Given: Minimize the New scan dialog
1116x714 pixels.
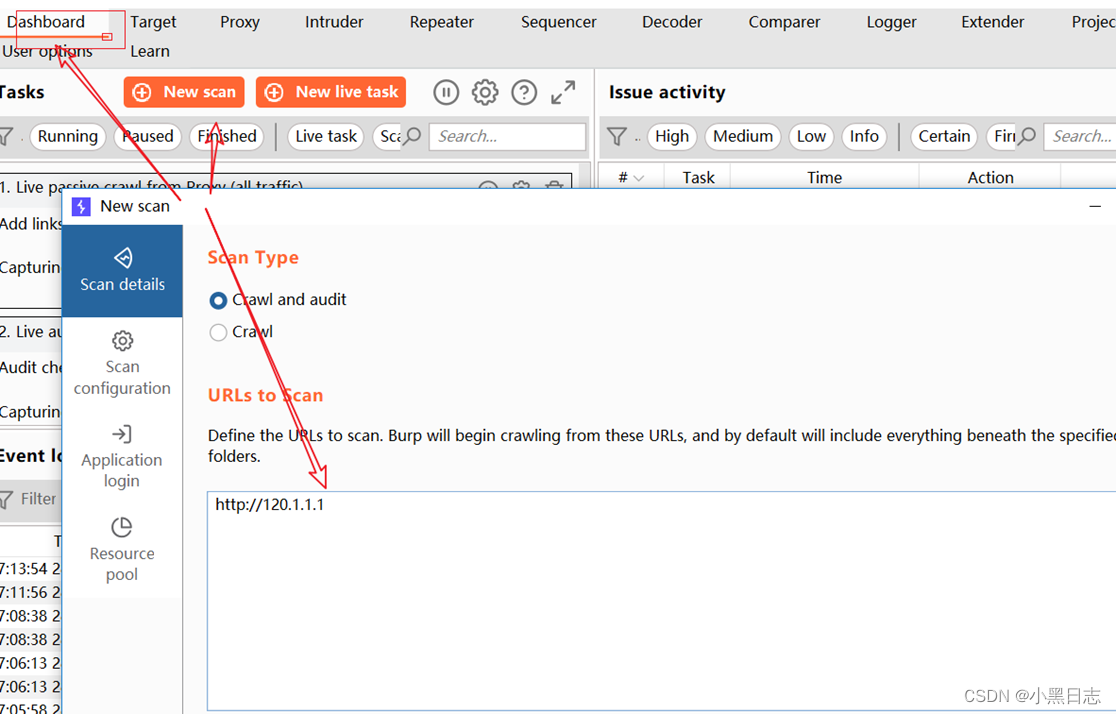Looking at the screenshot, I should 1095,206.
